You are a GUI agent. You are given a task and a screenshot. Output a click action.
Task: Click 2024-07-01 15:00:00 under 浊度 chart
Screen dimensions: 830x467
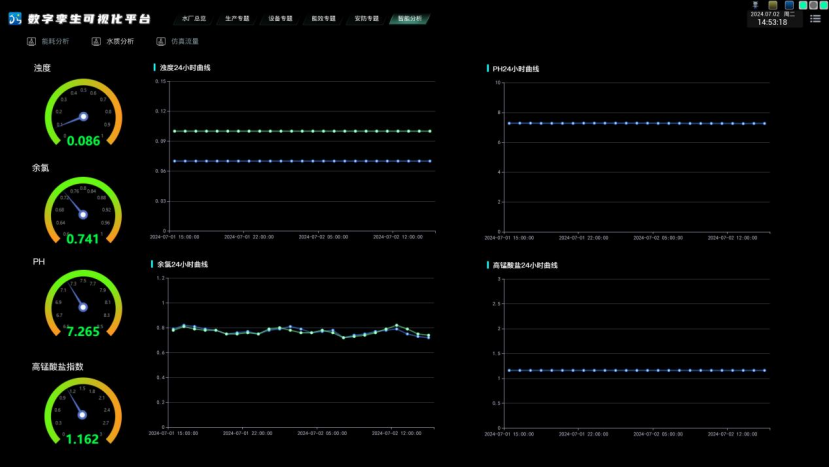174,237
